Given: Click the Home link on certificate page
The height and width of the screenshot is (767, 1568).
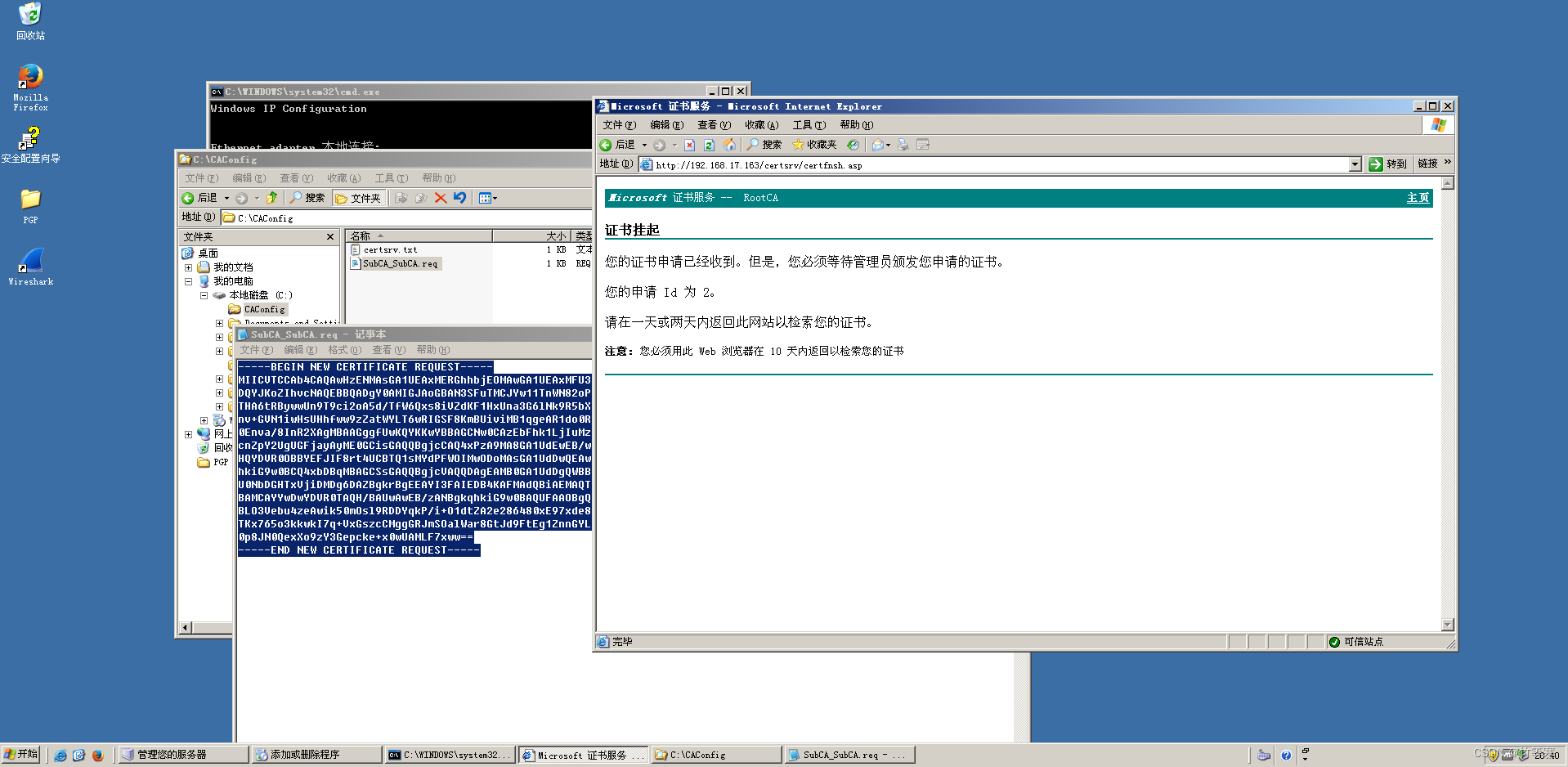Looking at the screenshot, I should click(x=1418, y=198).
